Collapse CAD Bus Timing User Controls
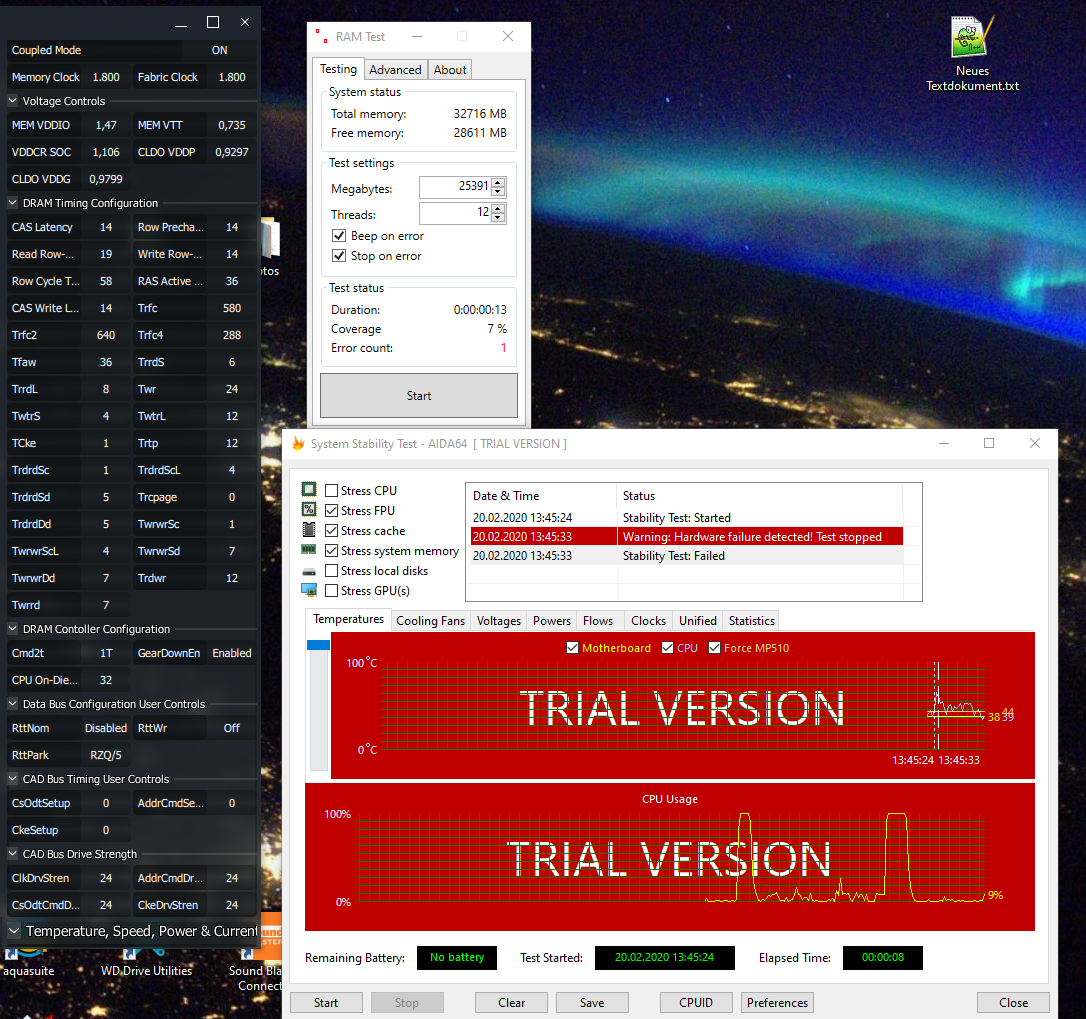1086x1019 pixels. (12, 779)
